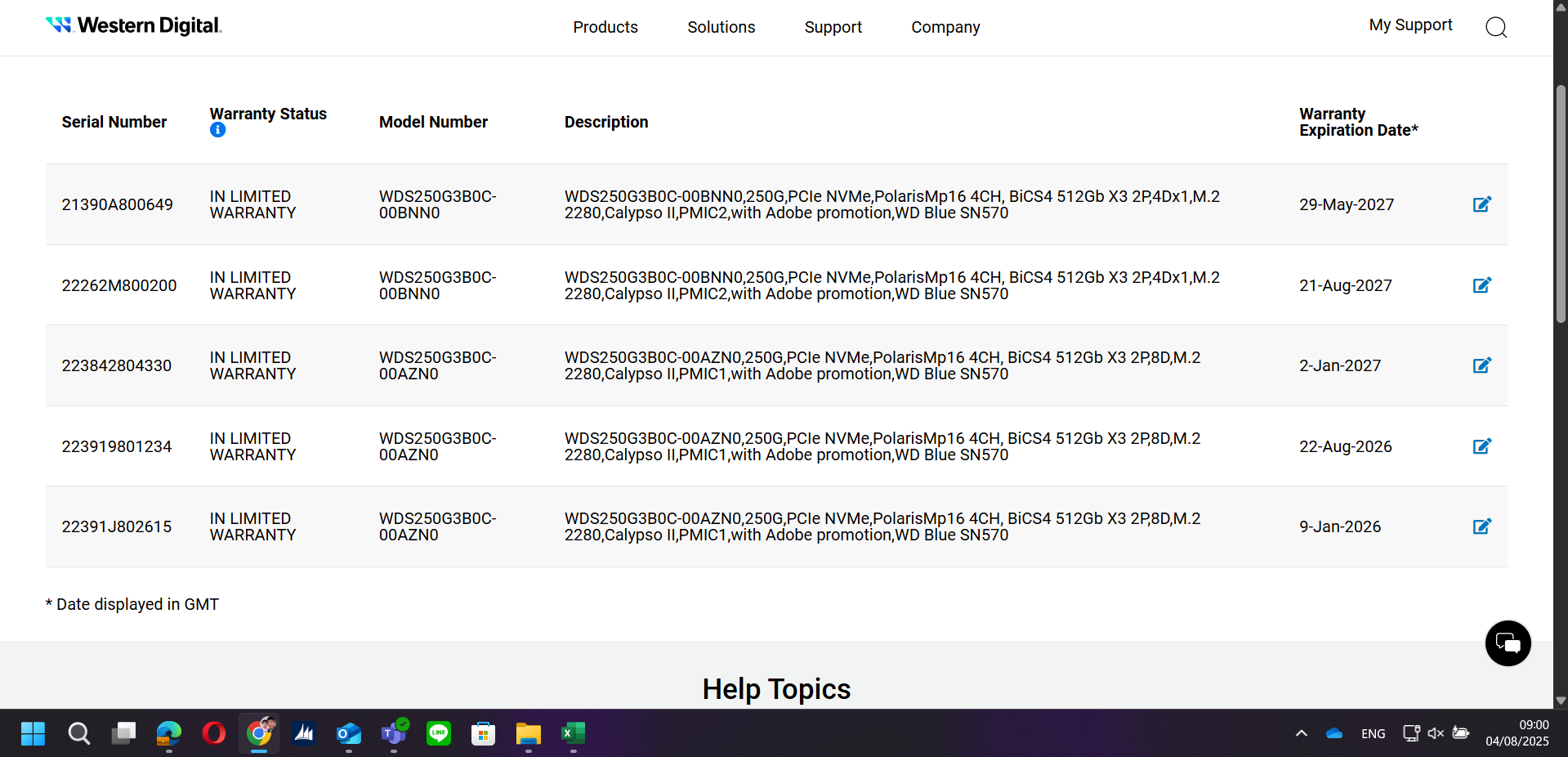This screenshot has height=757, width=1568.
Task: Select serial number 21390A800649
Action: point(118,204)
